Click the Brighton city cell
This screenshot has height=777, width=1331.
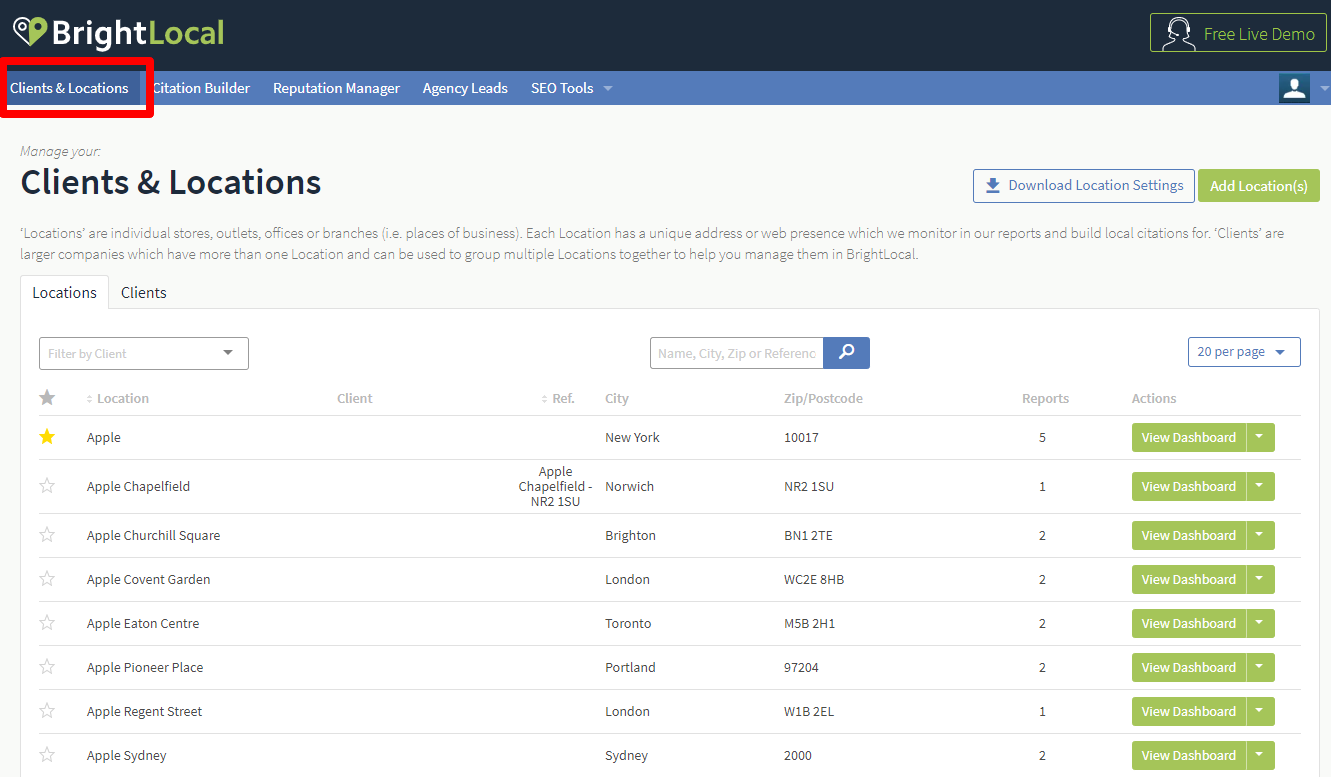point(630,535)
